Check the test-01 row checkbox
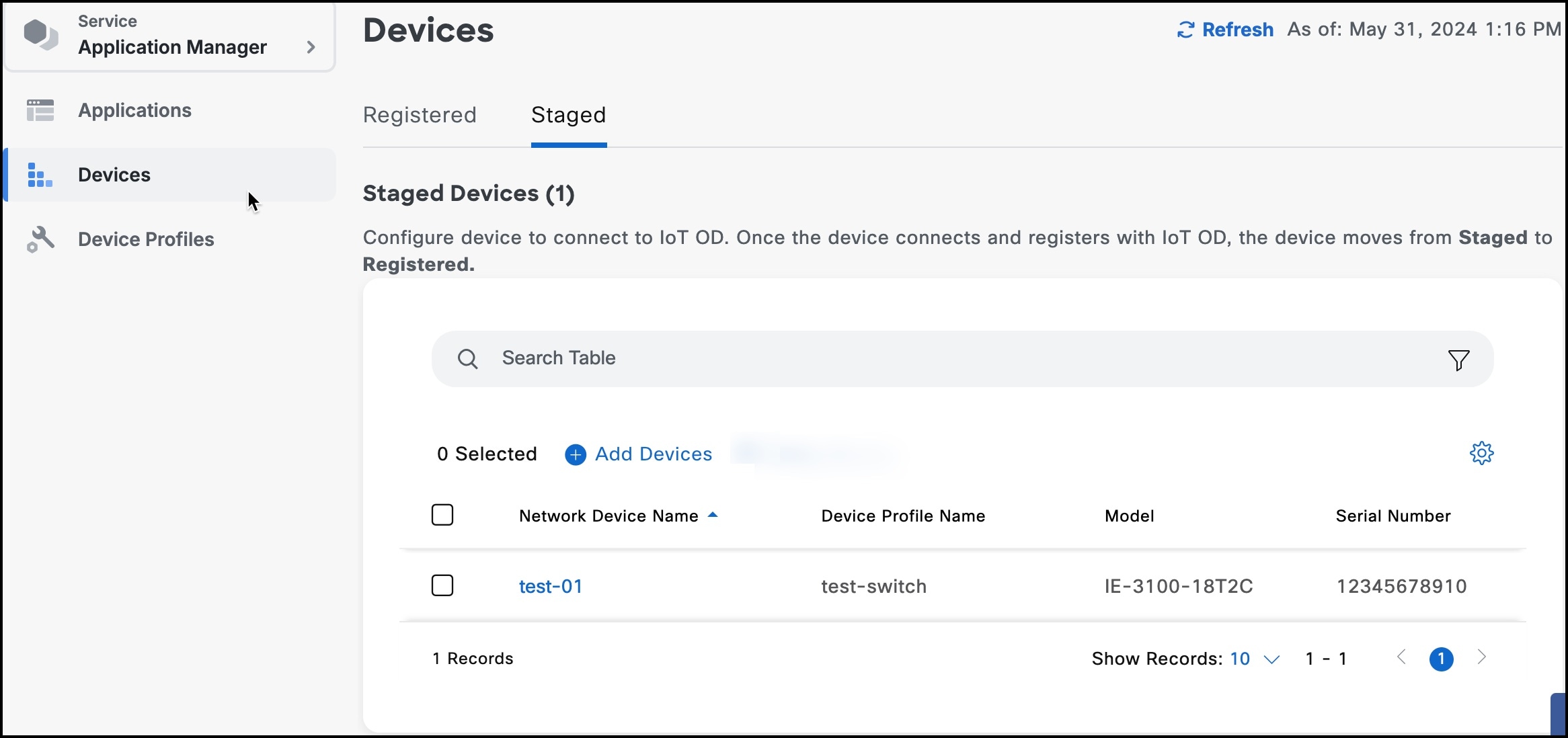The width and height of the screenshot is (1568, 738). click(x=442, y=585)
